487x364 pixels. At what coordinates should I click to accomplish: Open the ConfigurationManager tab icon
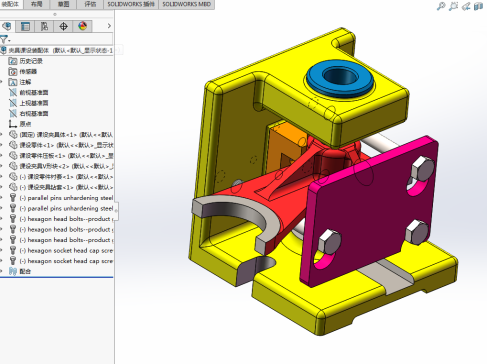(x=44, y=26)
